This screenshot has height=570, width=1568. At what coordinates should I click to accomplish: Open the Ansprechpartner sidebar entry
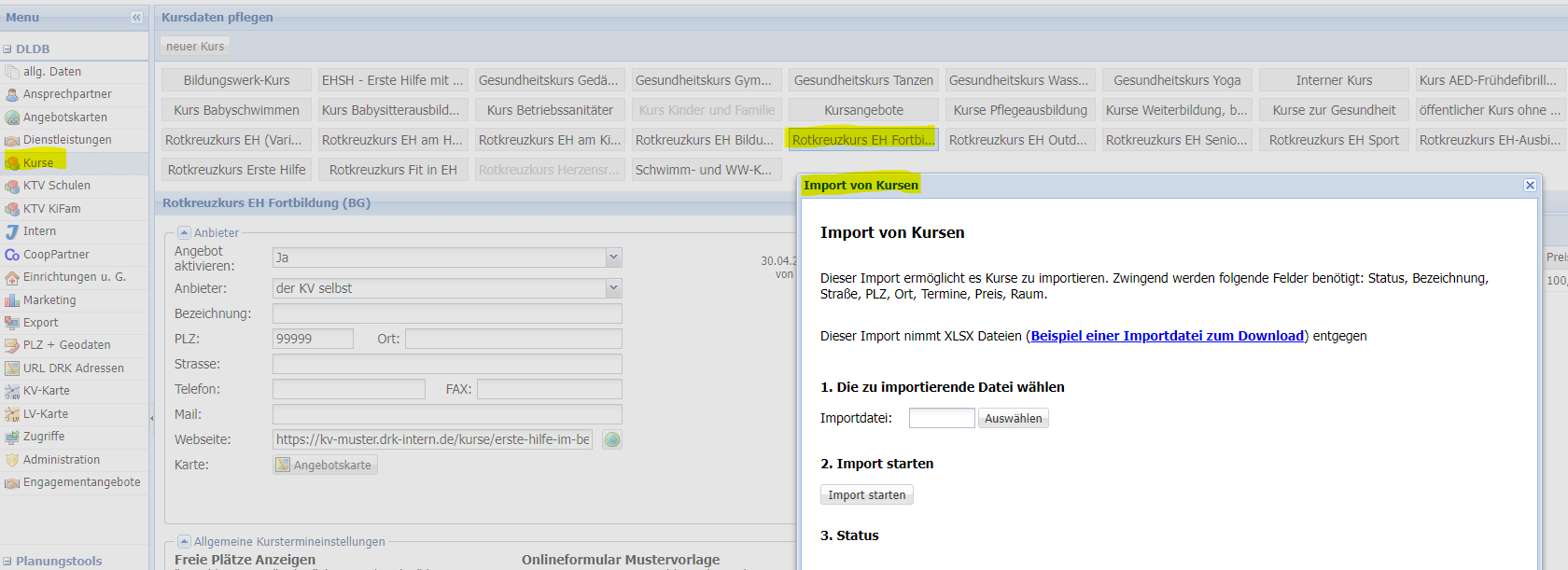click(x=66, y=94)
